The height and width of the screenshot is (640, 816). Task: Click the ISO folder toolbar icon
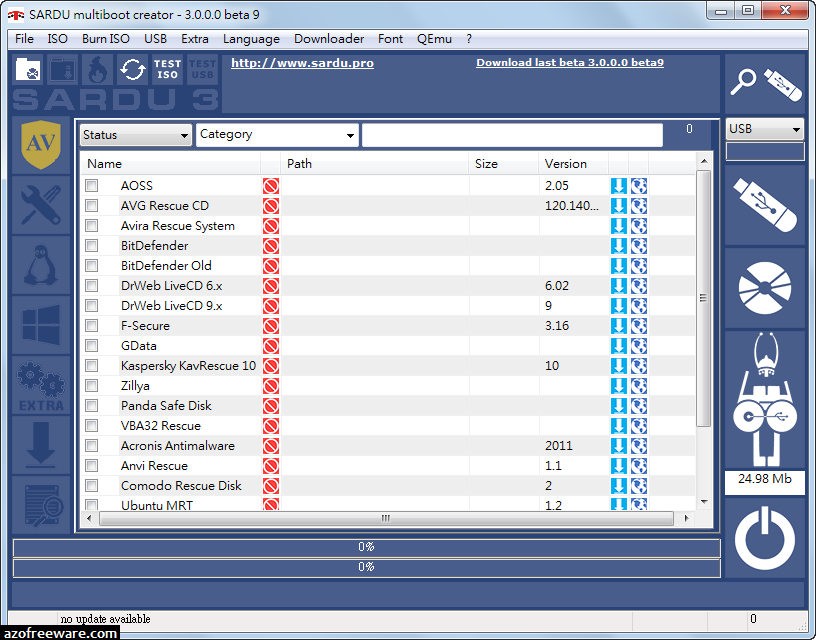[x=28, y=69]
